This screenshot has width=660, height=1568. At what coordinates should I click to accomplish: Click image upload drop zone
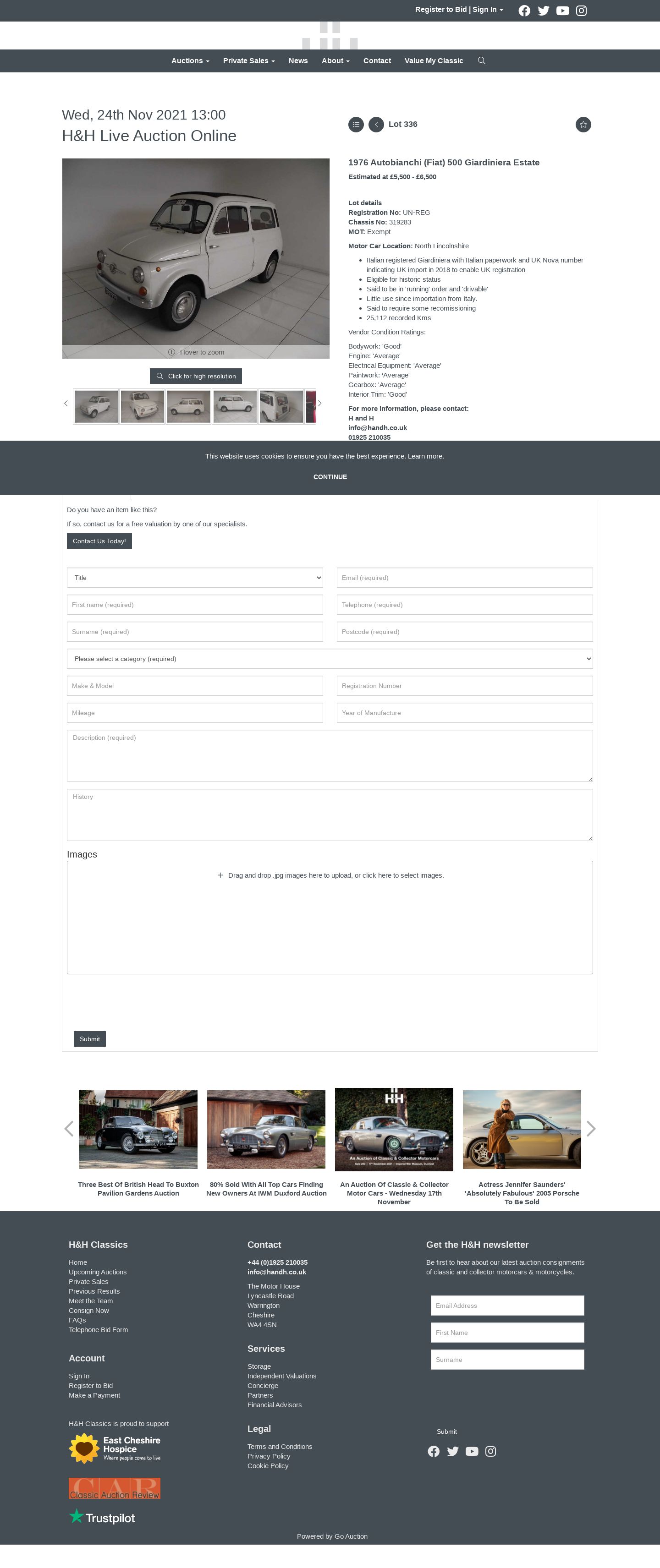click(330, 918)
